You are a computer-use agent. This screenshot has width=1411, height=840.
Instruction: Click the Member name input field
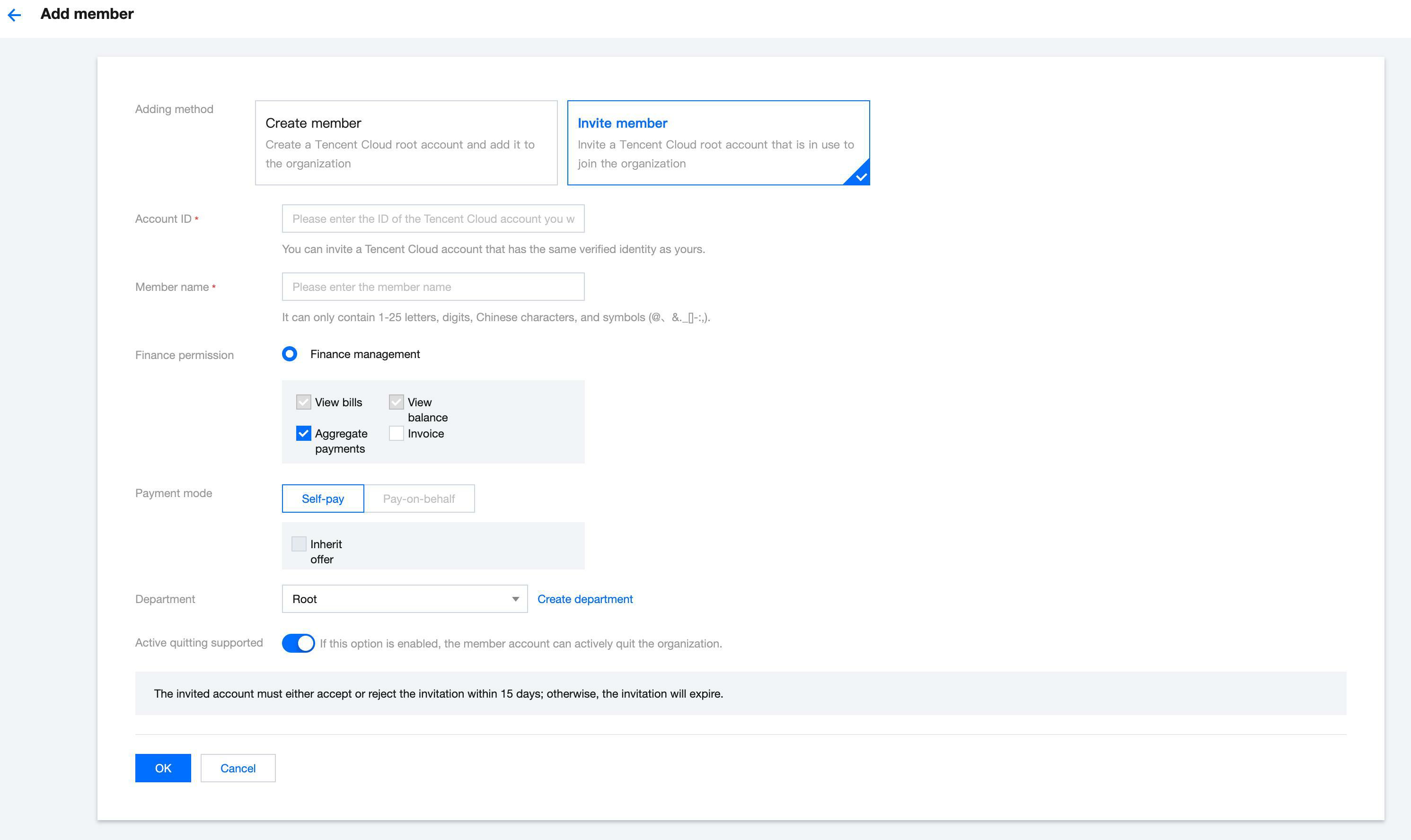click(x=433, y=287)
